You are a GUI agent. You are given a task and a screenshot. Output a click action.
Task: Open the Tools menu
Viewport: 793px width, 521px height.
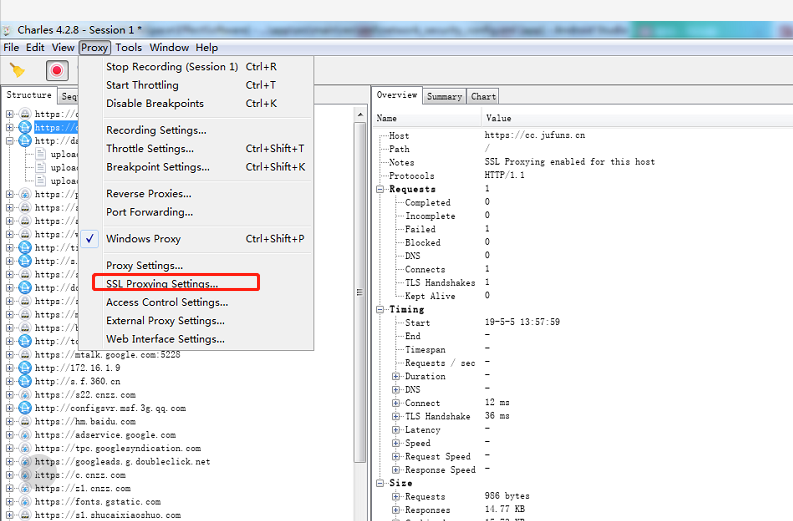coord(128,48)
